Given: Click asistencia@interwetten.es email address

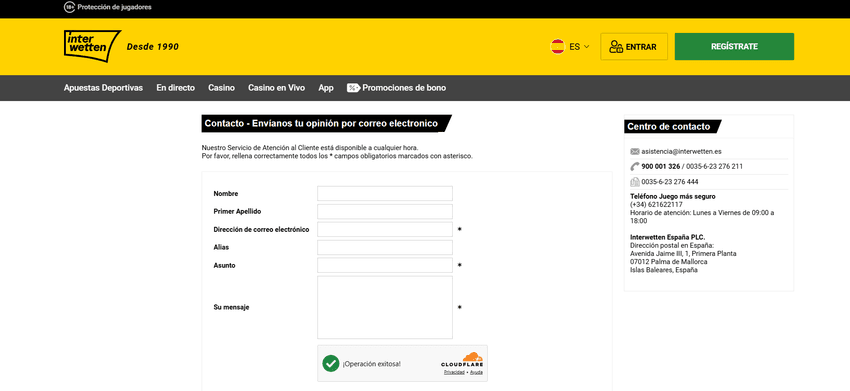Looking at the screenshot, I should (681, 152).
